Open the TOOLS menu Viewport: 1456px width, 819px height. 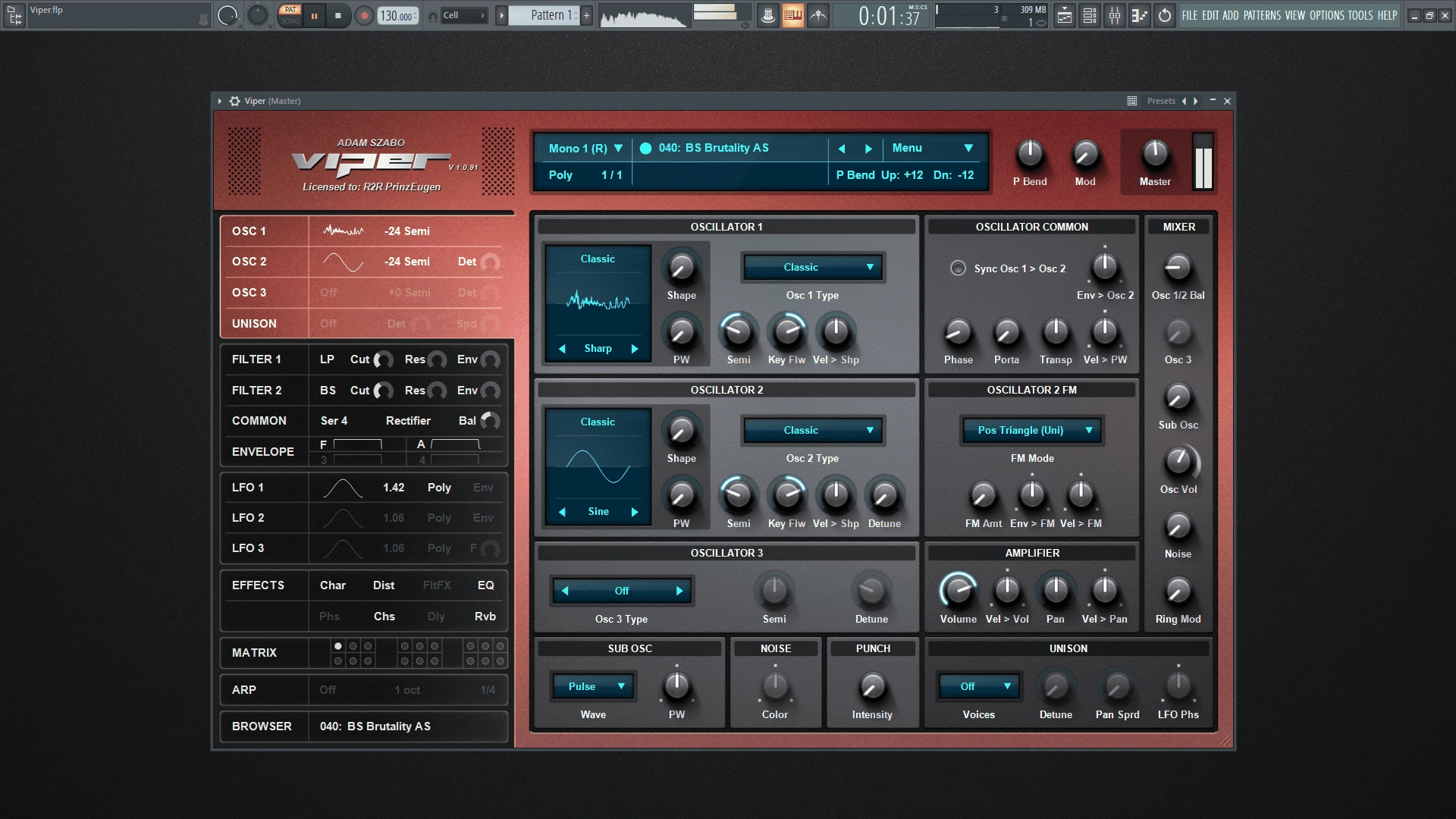(x=1360, y=15)
